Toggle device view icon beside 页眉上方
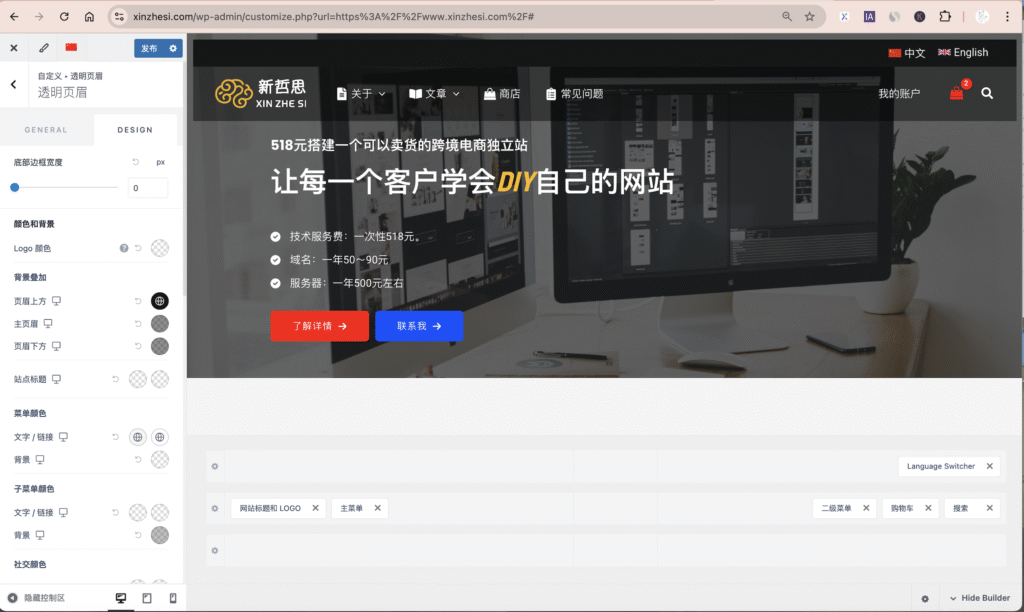The height and width of the screenshot is (612, 1024). (x=57, y=301)
